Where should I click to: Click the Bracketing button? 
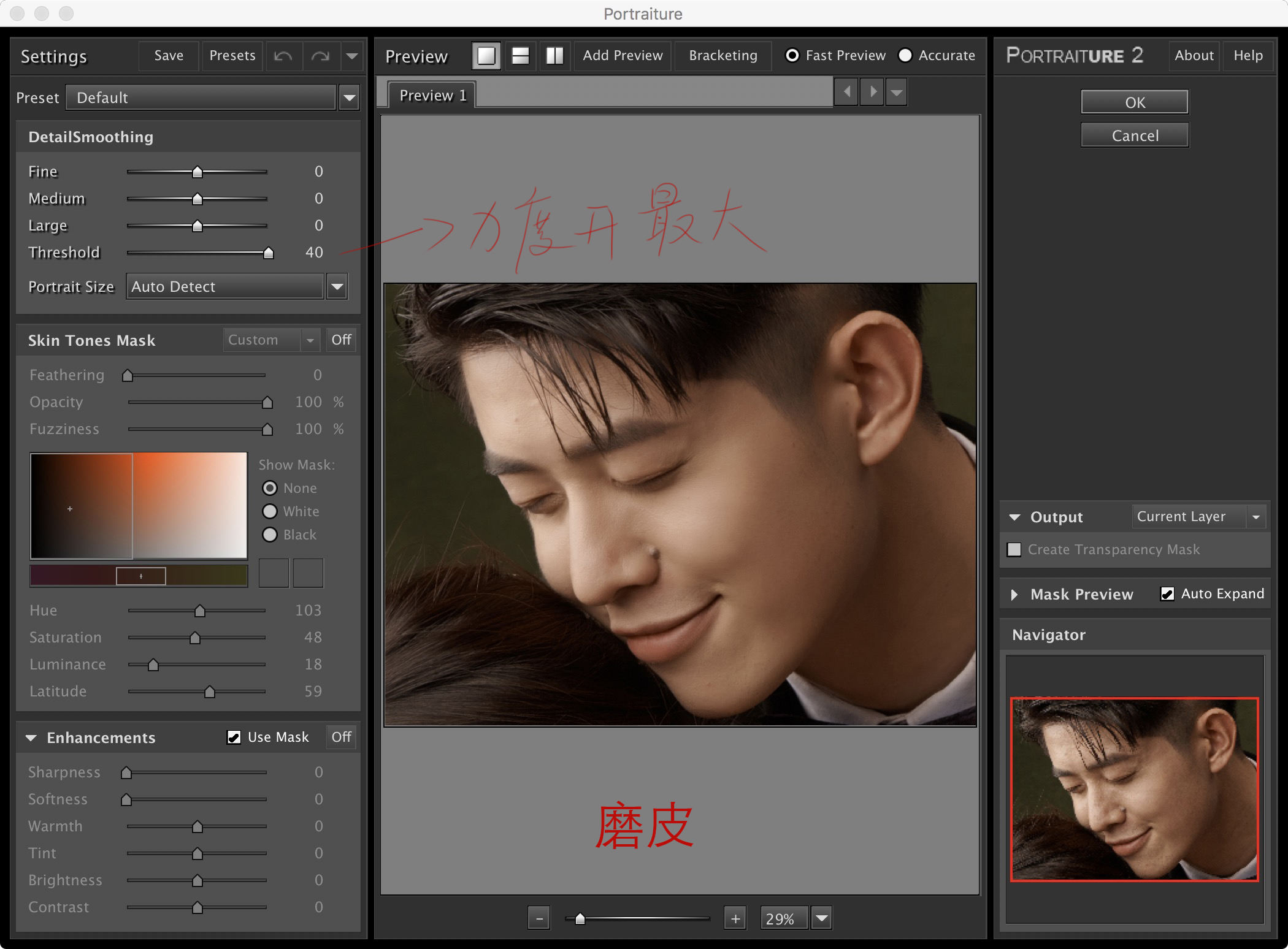point(723,56)
